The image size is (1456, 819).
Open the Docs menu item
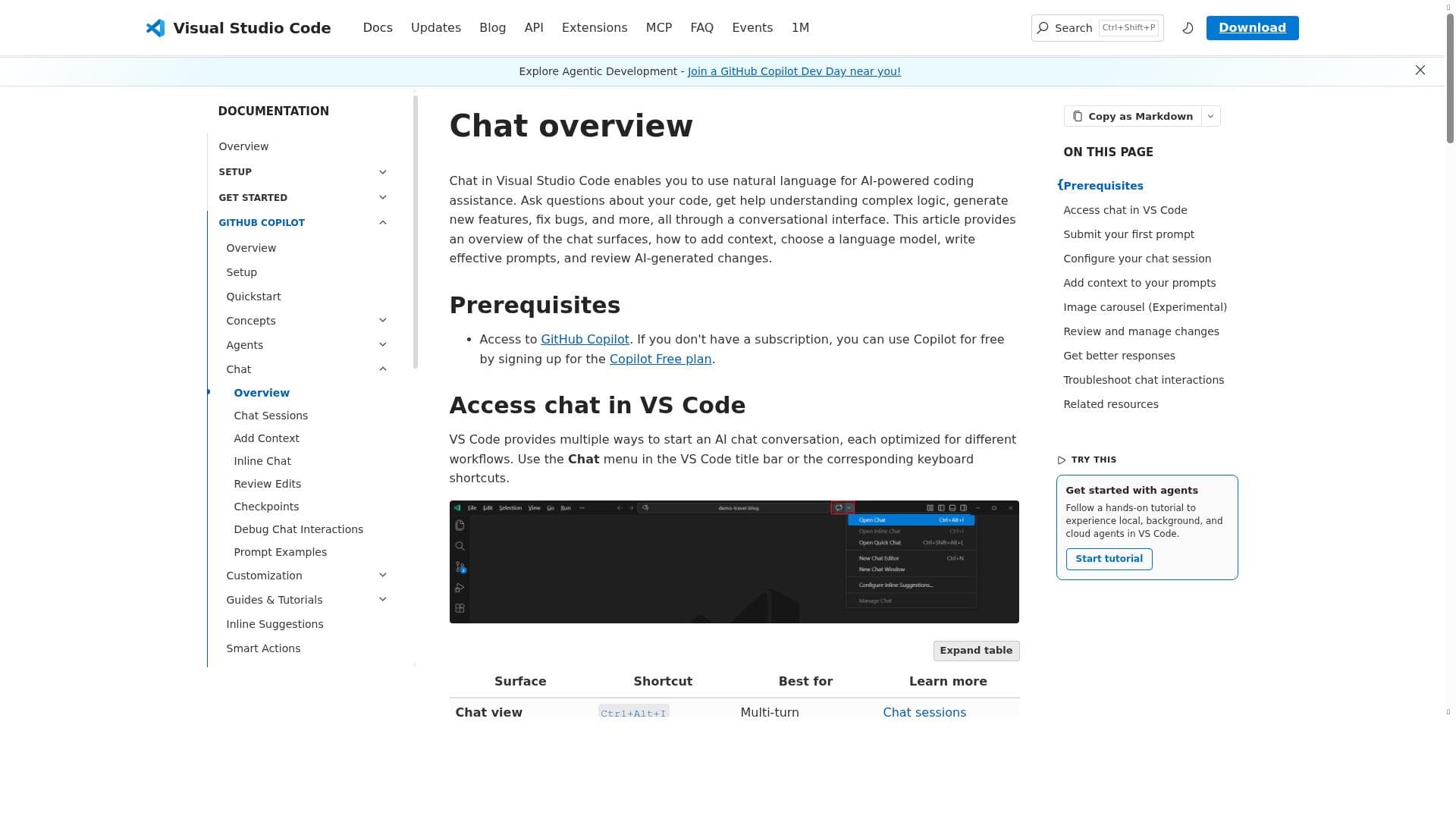point(378,28)
